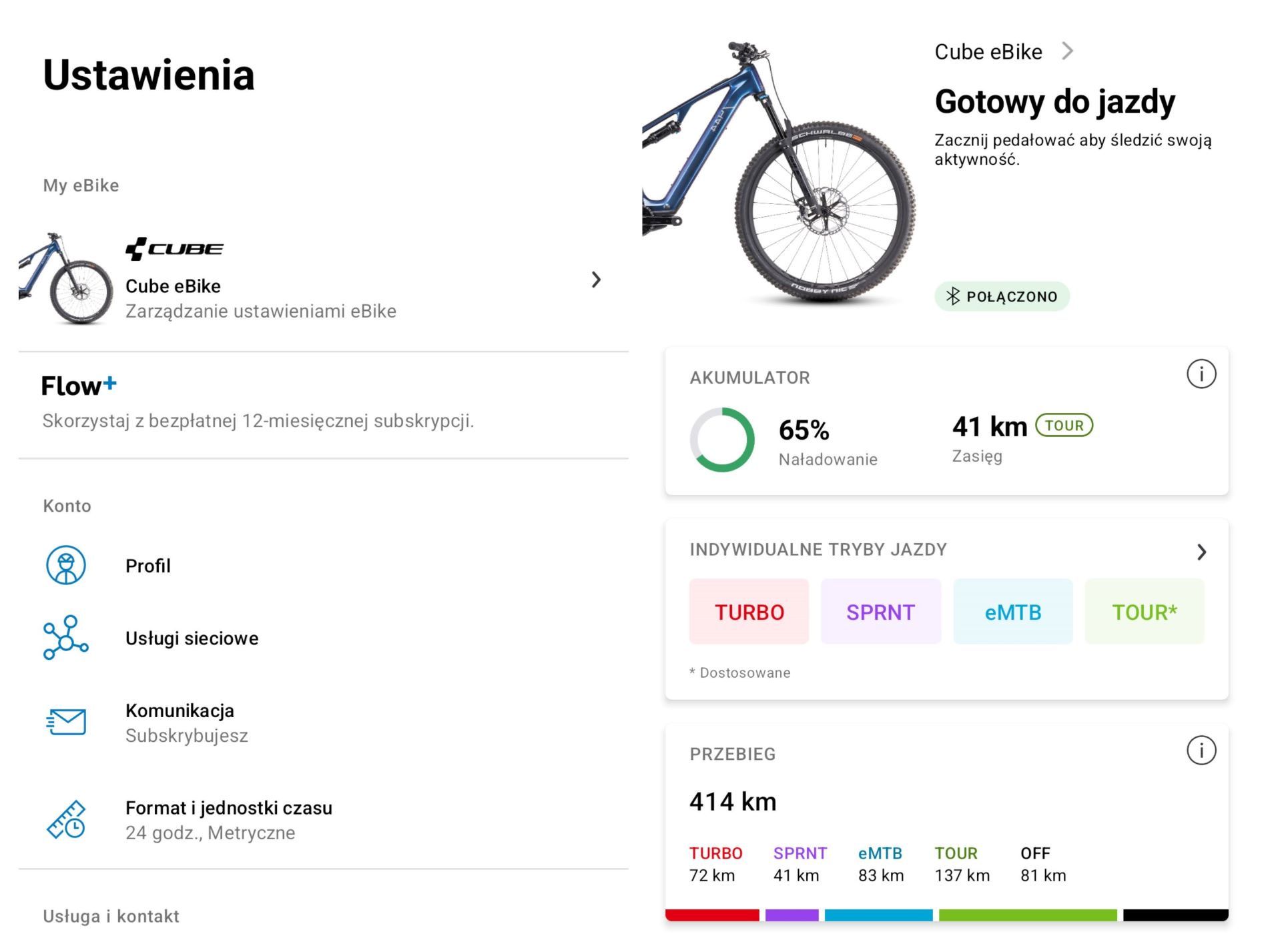Click the Flow+ logo

79,386
